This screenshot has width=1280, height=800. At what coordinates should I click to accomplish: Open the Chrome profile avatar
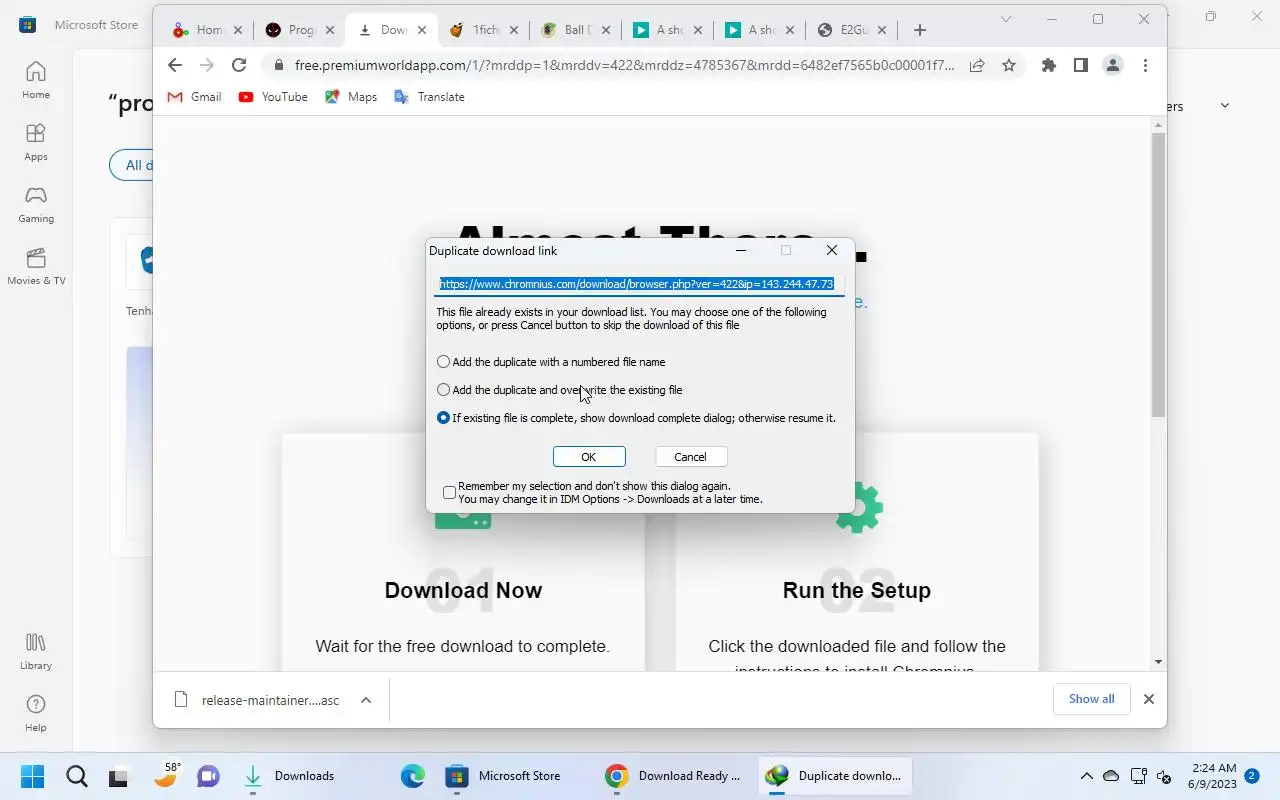(1113, 65)
